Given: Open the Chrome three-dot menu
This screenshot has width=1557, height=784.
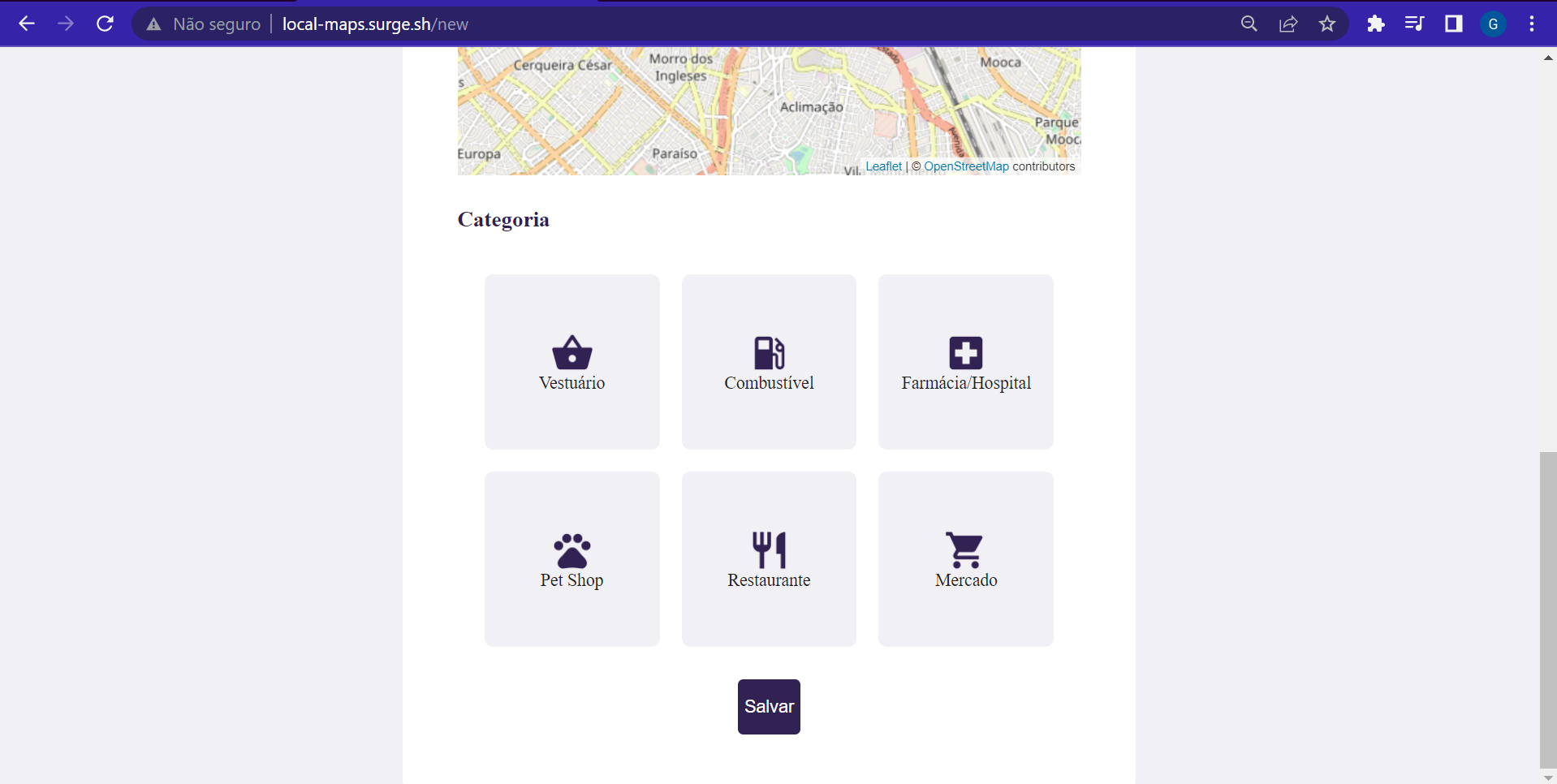Looking at the screenshot, I should pos(1532,24).
